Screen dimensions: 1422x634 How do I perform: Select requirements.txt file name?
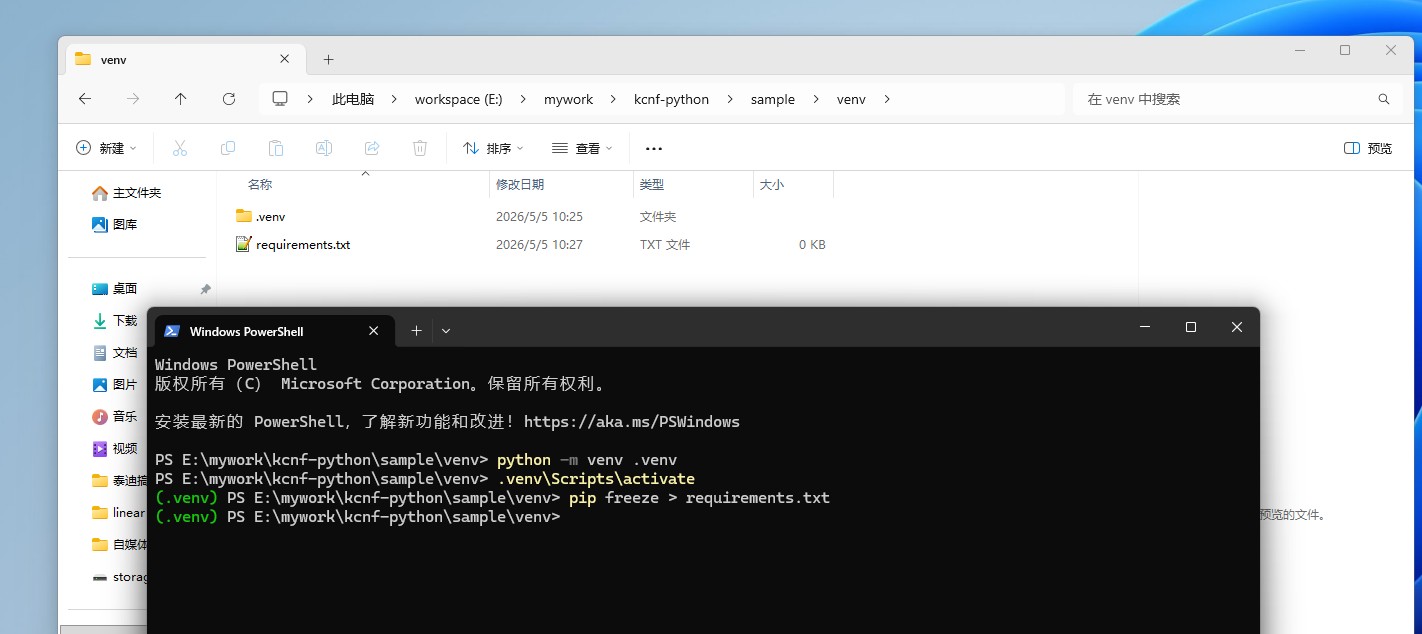[x=303, y=244]
